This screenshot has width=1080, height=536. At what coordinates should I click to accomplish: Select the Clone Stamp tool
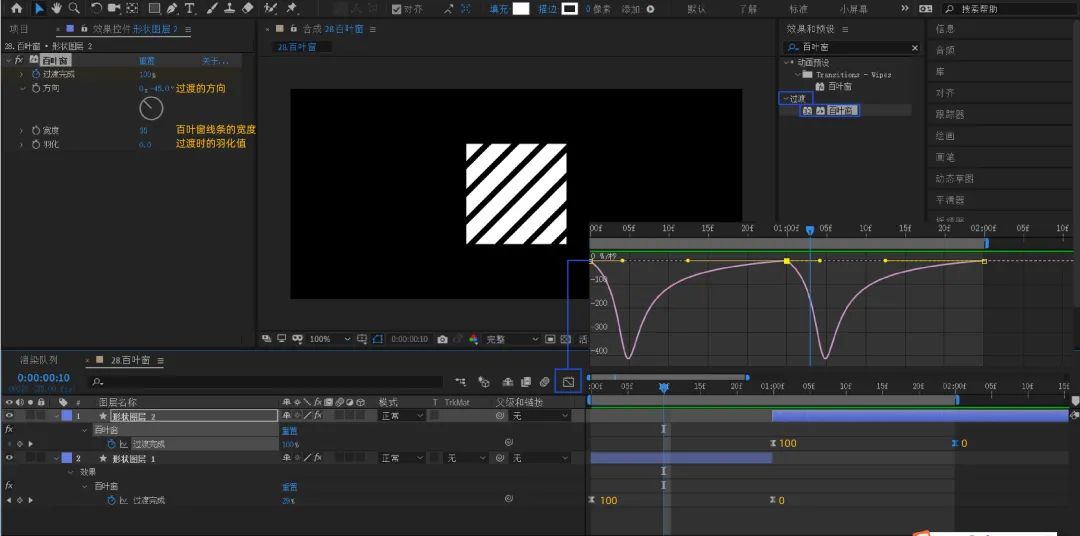click(231, 9)
